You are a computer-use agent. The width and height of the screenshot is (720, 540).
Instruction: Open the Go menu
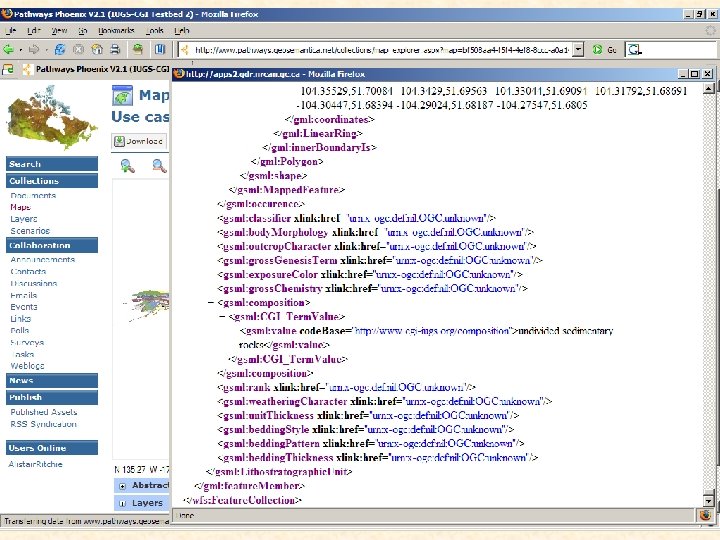click(x=83, y=31)
